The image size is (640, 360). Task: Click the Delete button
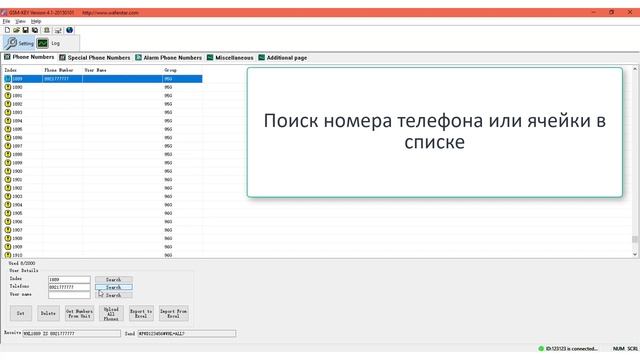click(48, 313)
